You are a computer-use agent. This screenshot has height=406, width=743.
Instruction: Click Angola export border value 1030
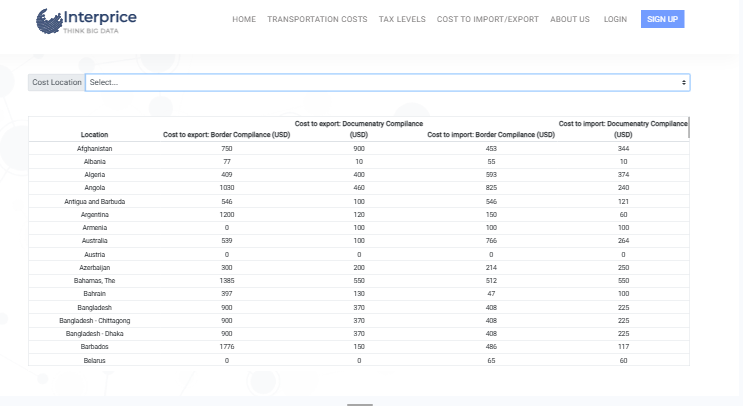[x=227, y=188]
